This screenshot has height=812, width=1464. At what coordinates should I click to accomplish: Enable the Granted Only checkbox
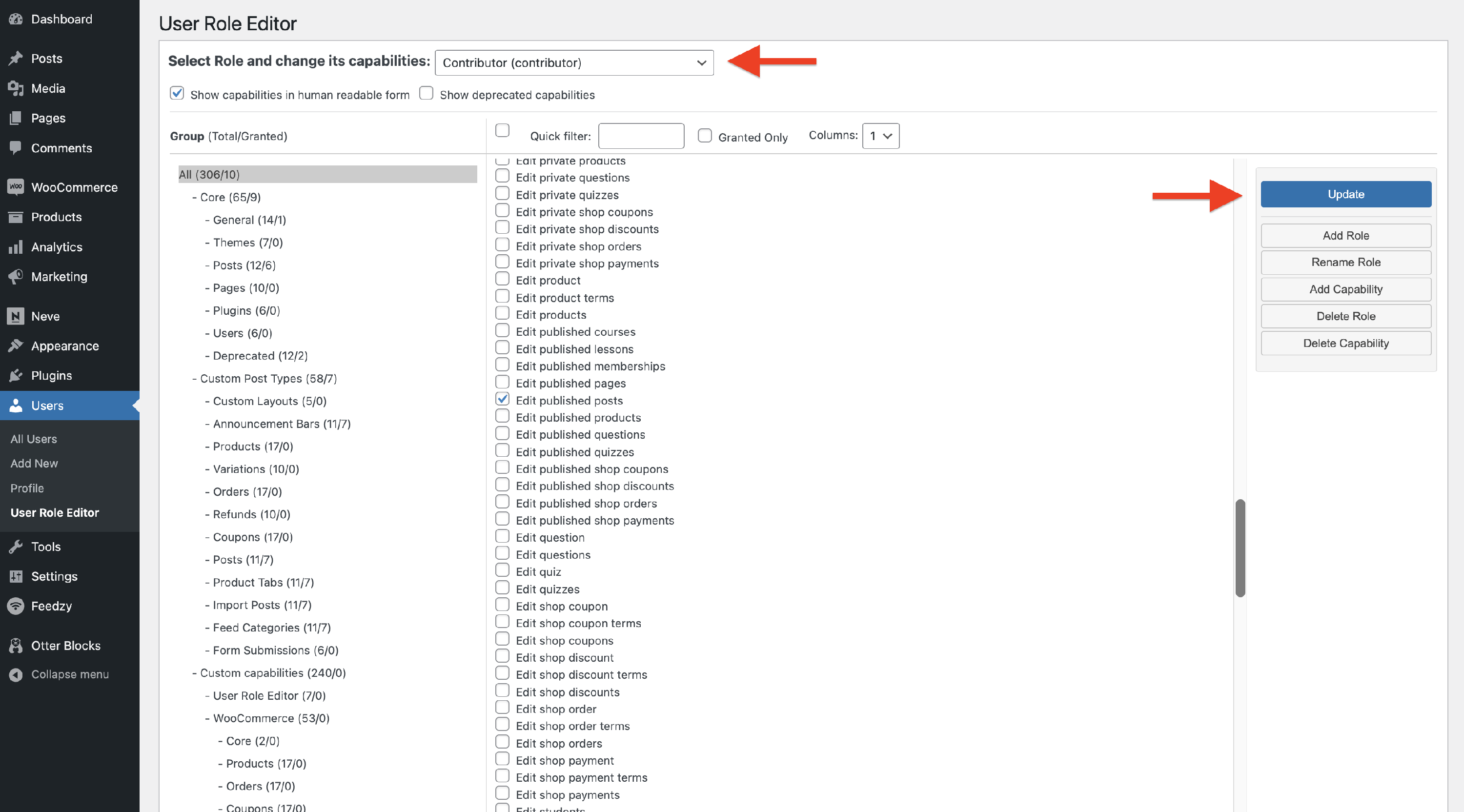point(705,136)
